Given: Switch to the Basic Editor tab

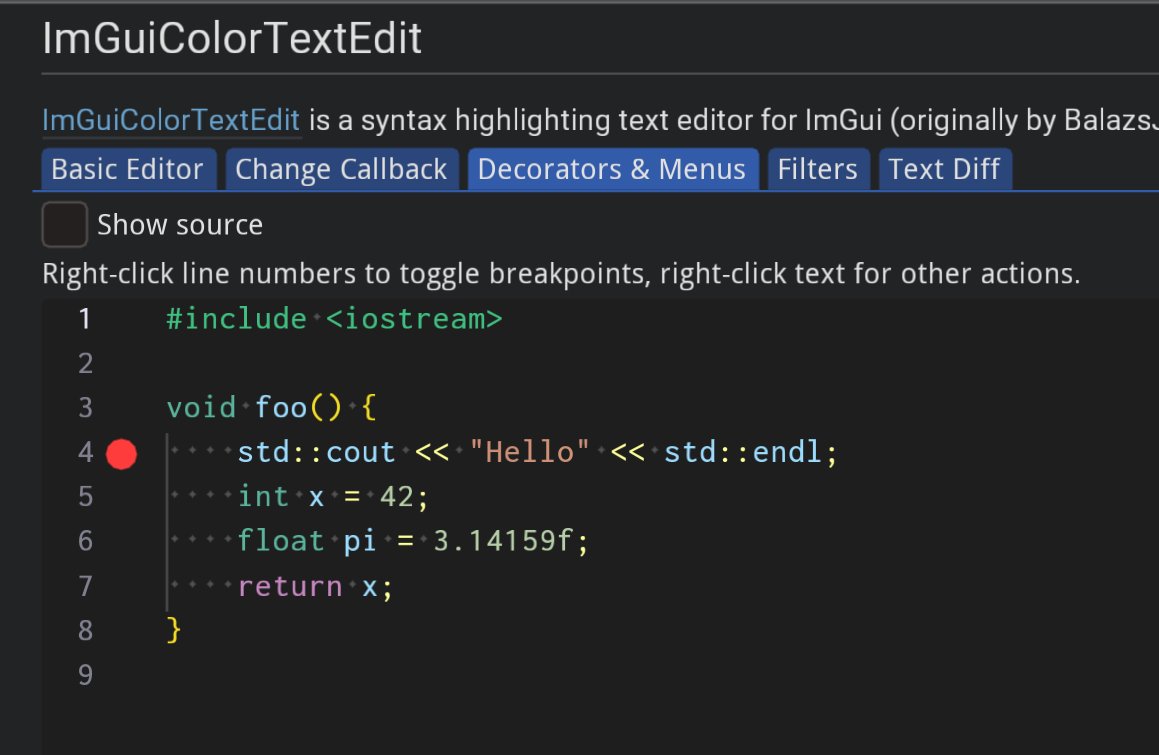Looking at the screenshot, I should [x=128, y=169].
